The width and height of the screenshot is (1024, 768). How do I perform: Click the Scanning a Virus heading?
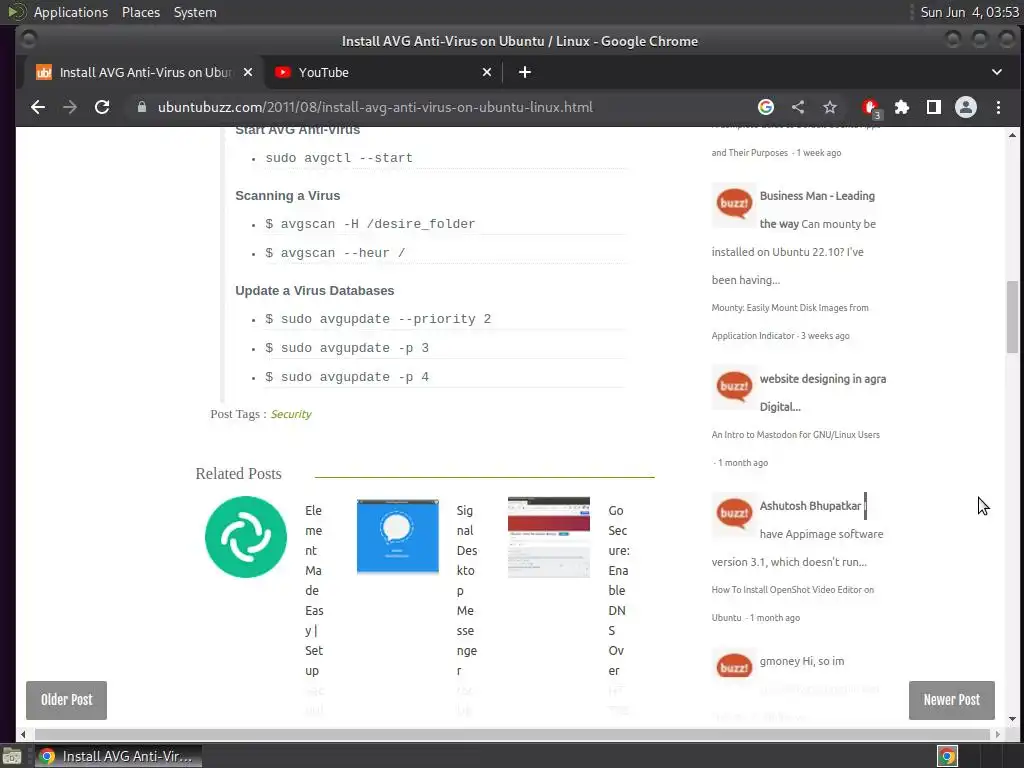(x=287, y=196)
